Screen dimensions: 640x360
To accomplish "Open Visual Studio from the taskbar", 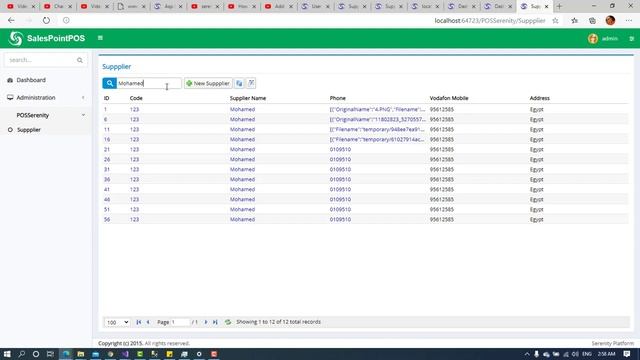I will pyautogui.click(x=125, y=354).
